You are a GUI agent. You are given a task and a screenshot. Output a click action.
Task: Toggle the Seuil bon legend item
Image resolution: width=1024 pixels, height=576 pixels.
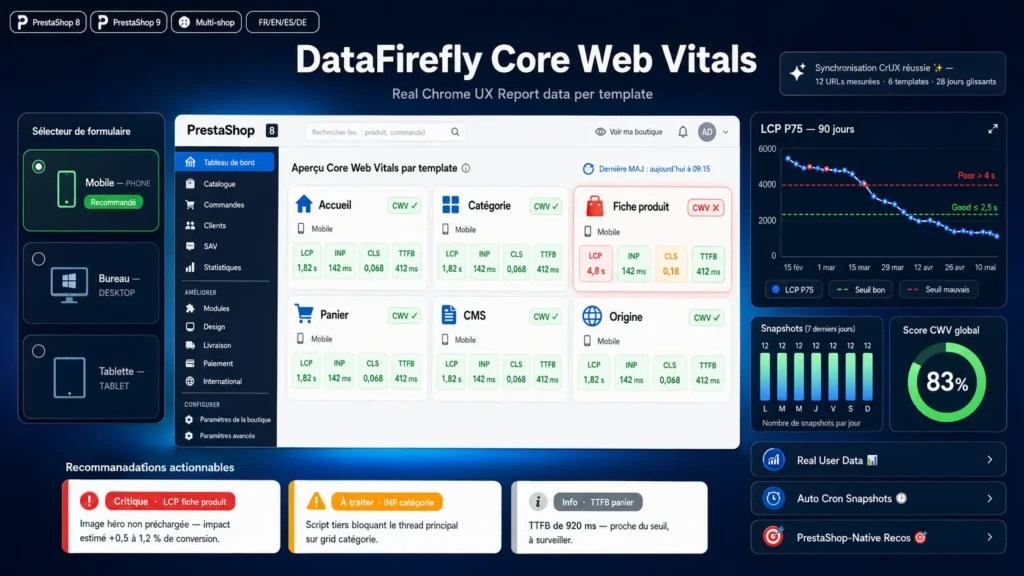click(x=861, y=289)
